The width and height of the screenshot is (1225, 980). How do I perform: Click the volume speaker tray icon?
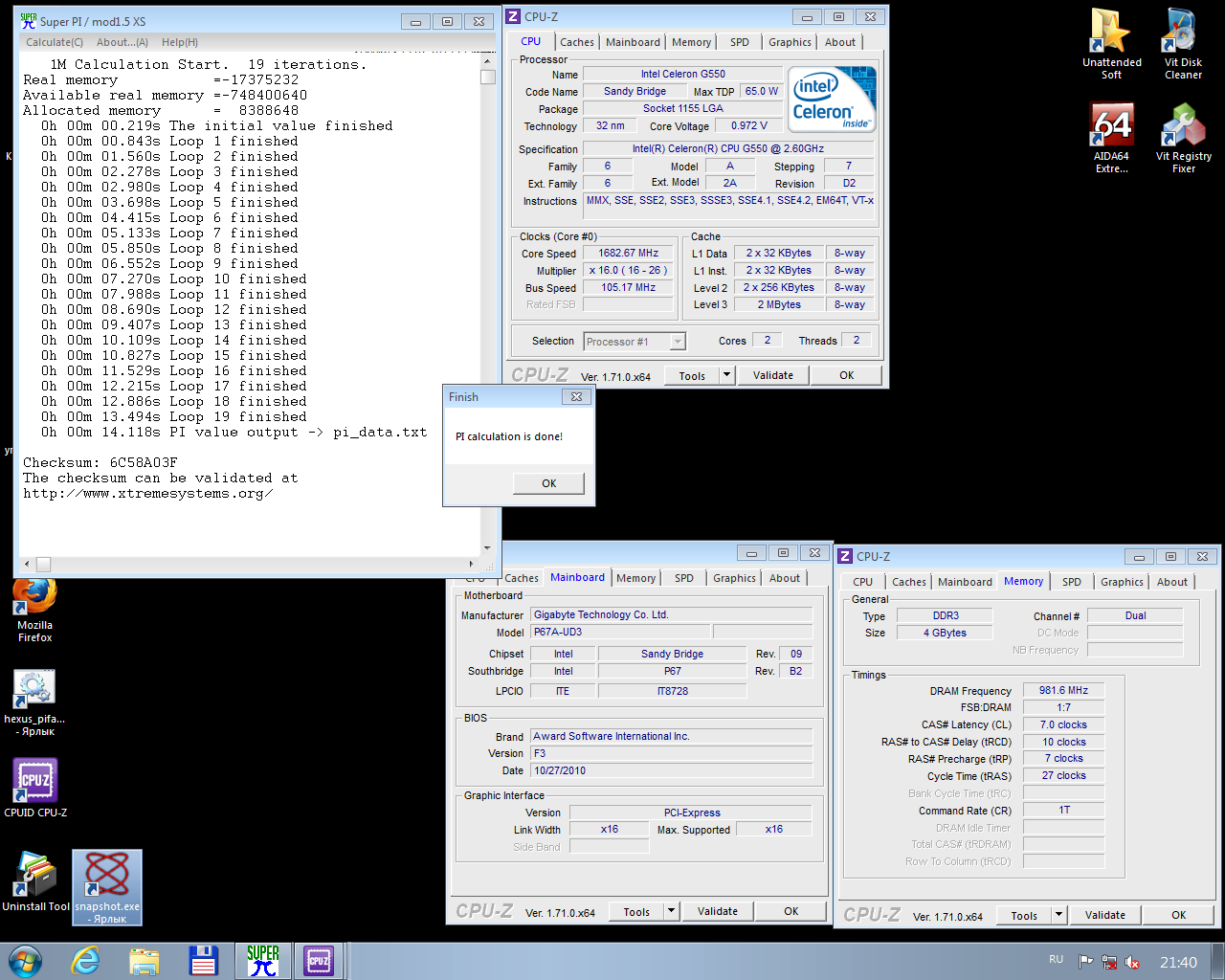(x=1132, y=962)
